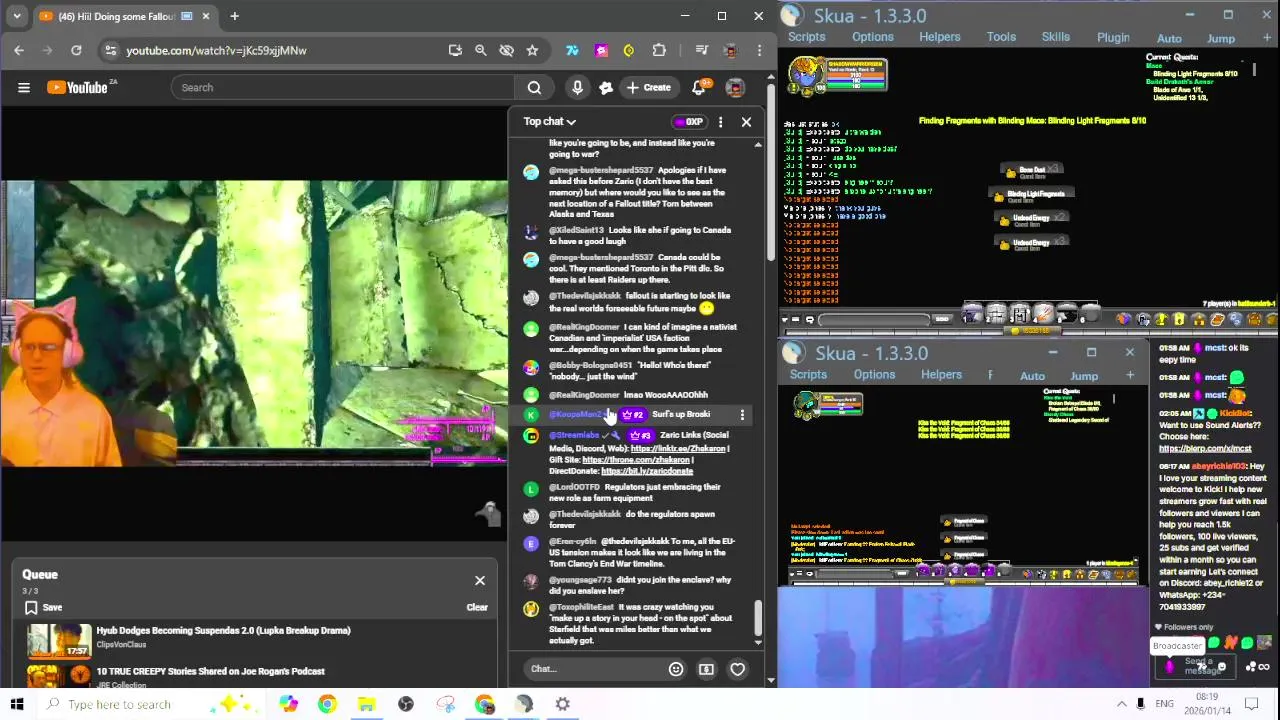Reload the Chrome page
This screenshot has width=1280, height=720.
76,50
